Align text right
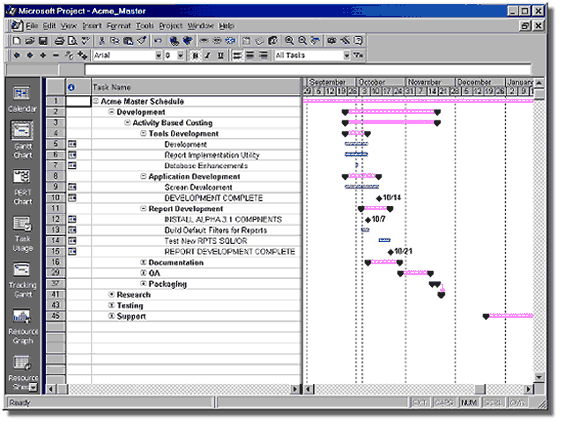This screenshot has width=570, height=426. click(263, 55)
